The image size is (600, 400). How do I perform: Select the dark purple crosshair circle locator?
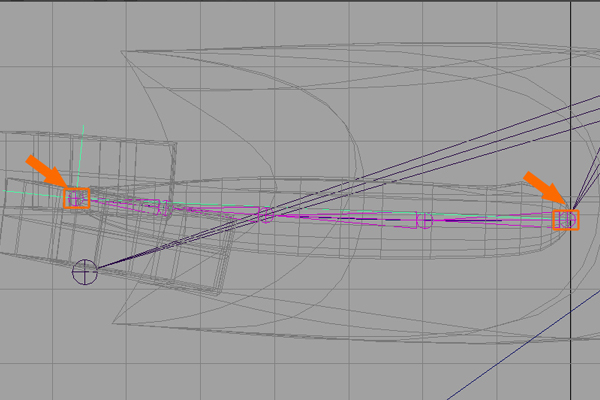coord(85,272)
